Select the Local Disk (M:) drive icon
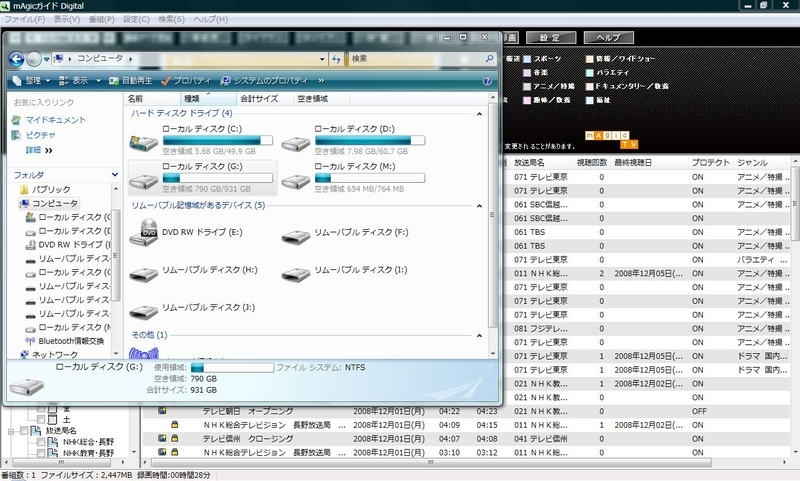This screenshot has height=481, width=800. [295, 181]
